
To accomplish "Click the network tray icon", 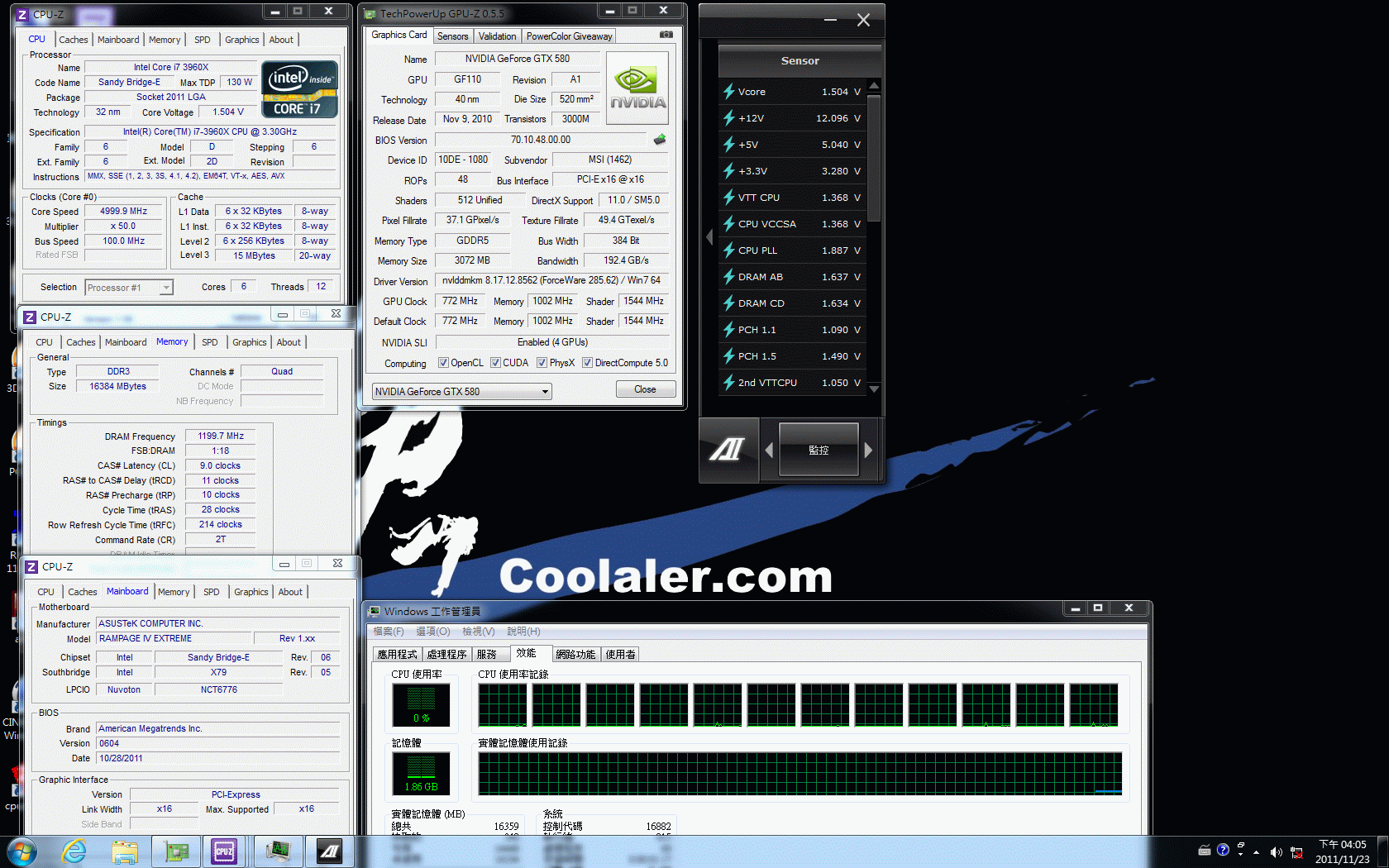I will point(1296,852).
